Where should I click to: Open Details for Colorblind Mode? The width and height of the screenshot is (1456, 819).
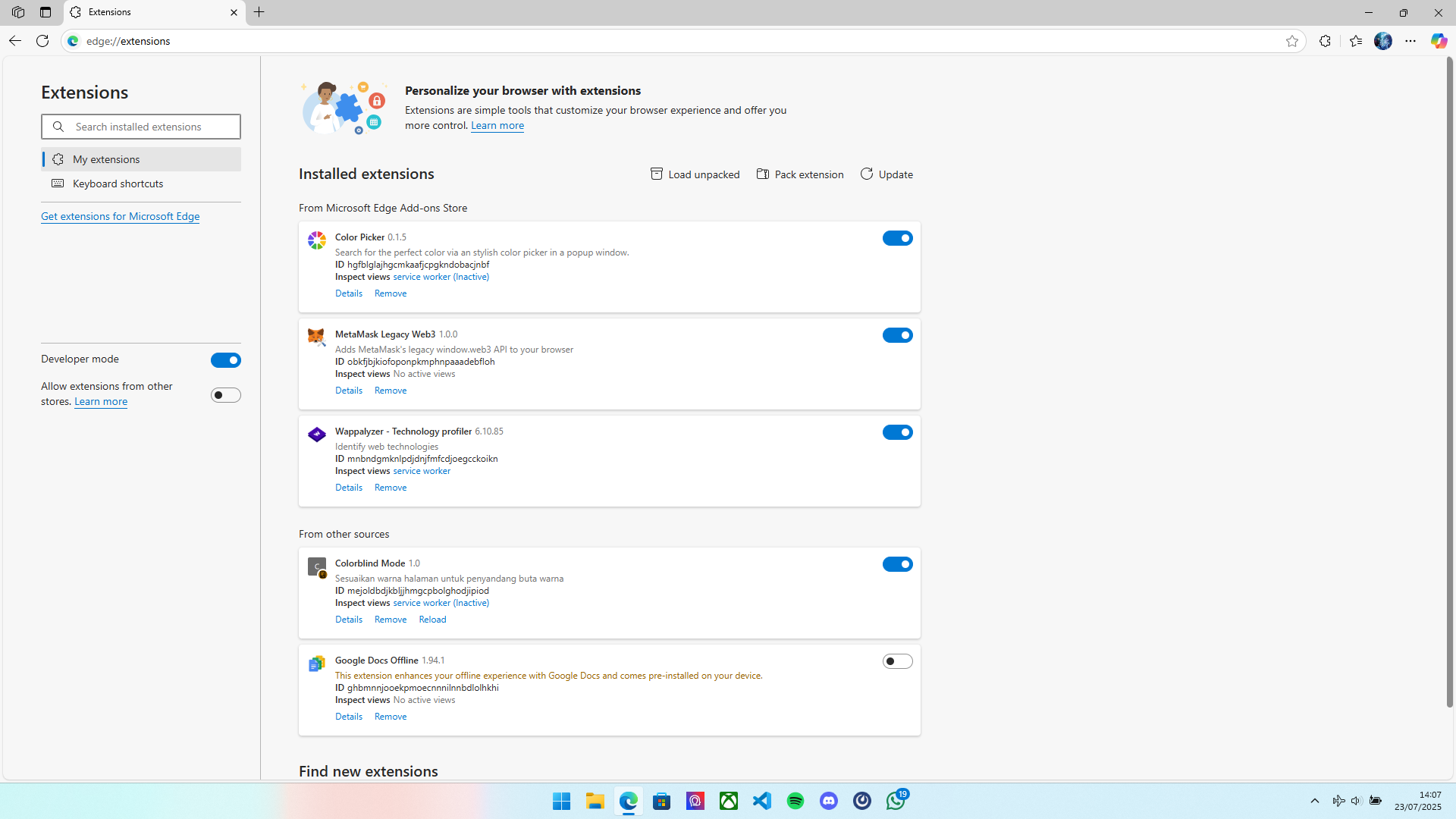[349, 620]
